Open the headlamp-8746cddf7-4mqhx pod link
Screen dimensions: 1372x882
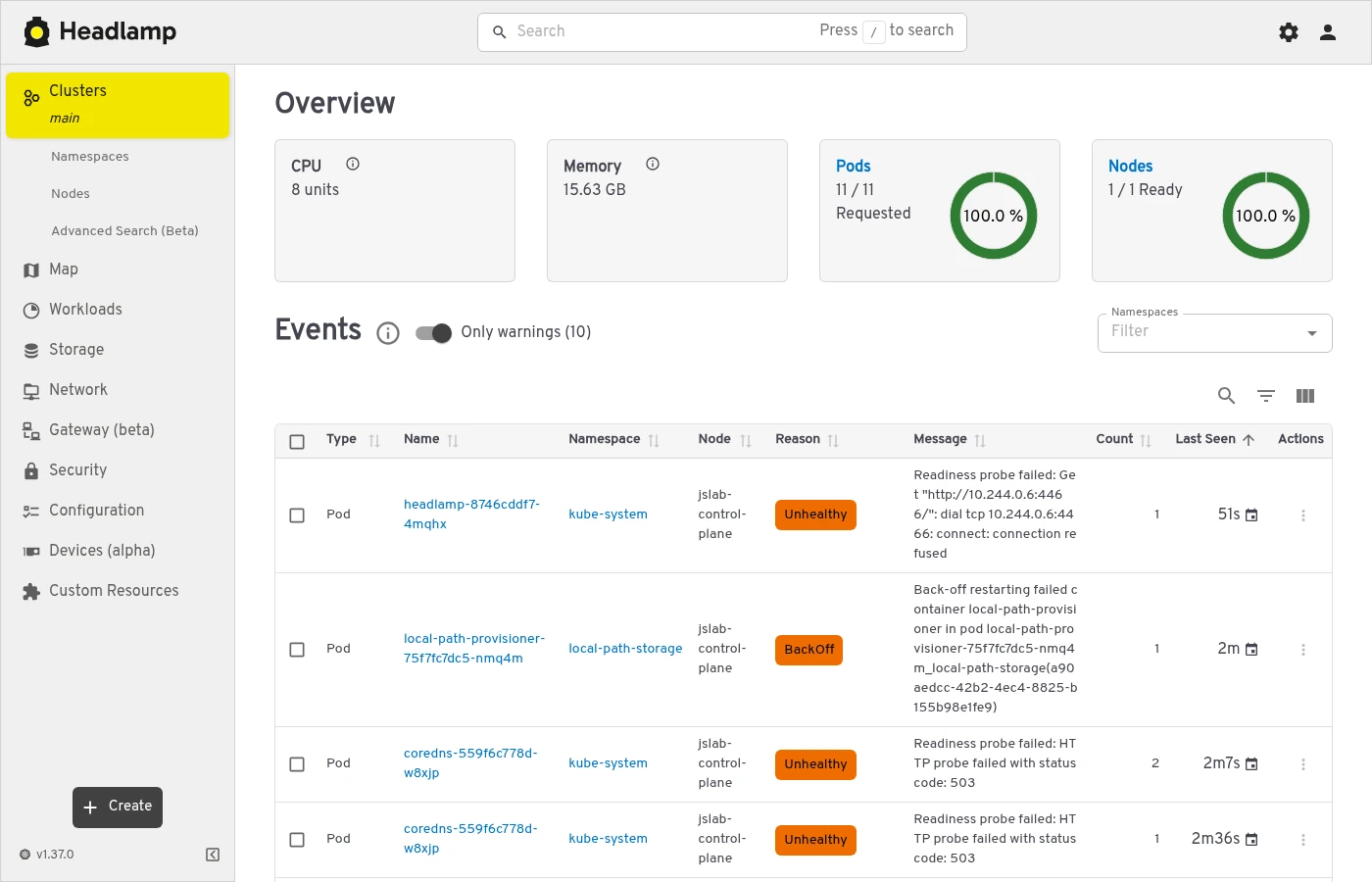pyautogui.click(x=471, y=514)
